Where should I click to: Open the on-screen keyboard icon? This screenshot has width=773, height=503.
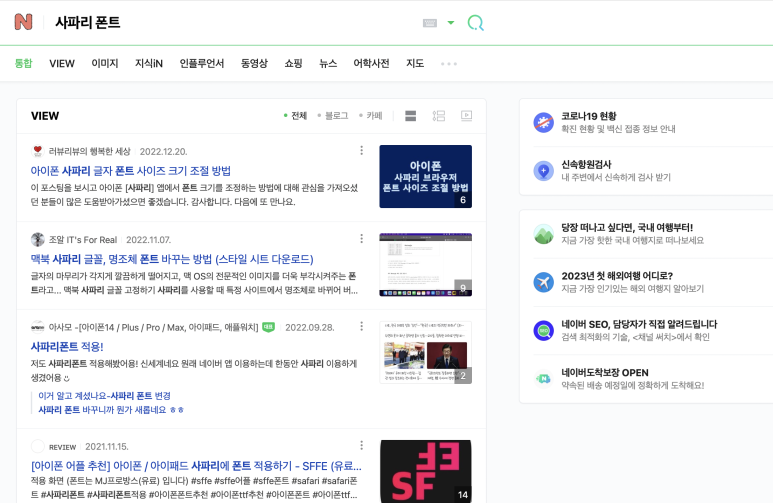click(430, 23)
